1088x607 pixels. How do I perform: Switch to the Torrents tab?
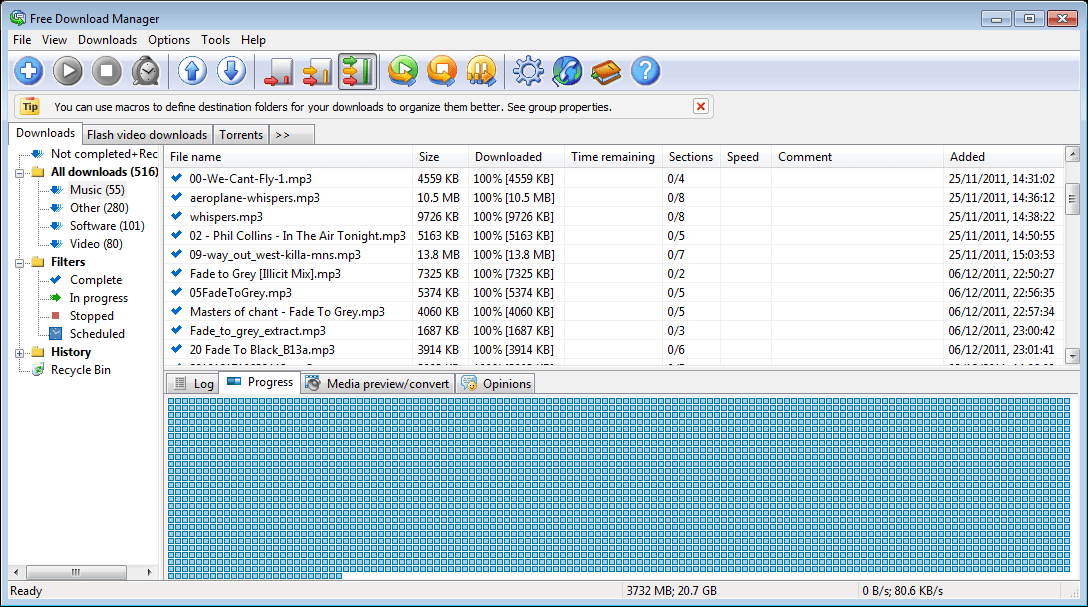click(x=240, y=134)
